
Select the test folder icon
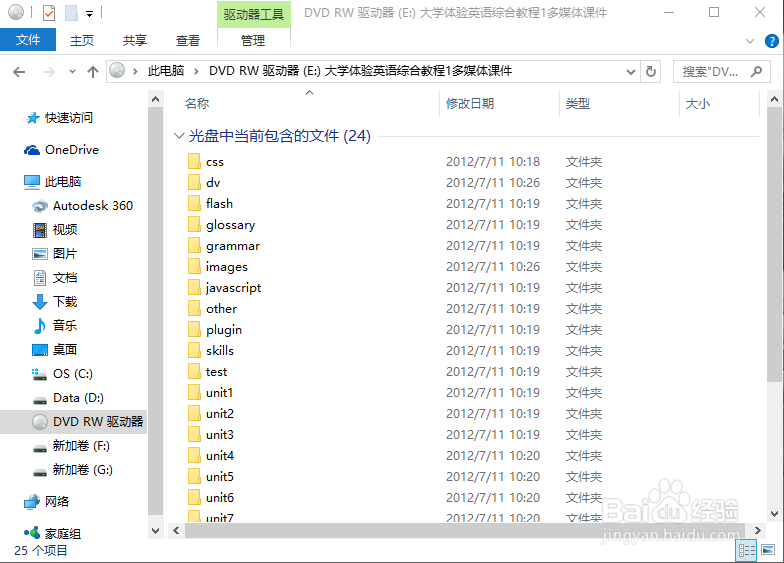point(194,372)
